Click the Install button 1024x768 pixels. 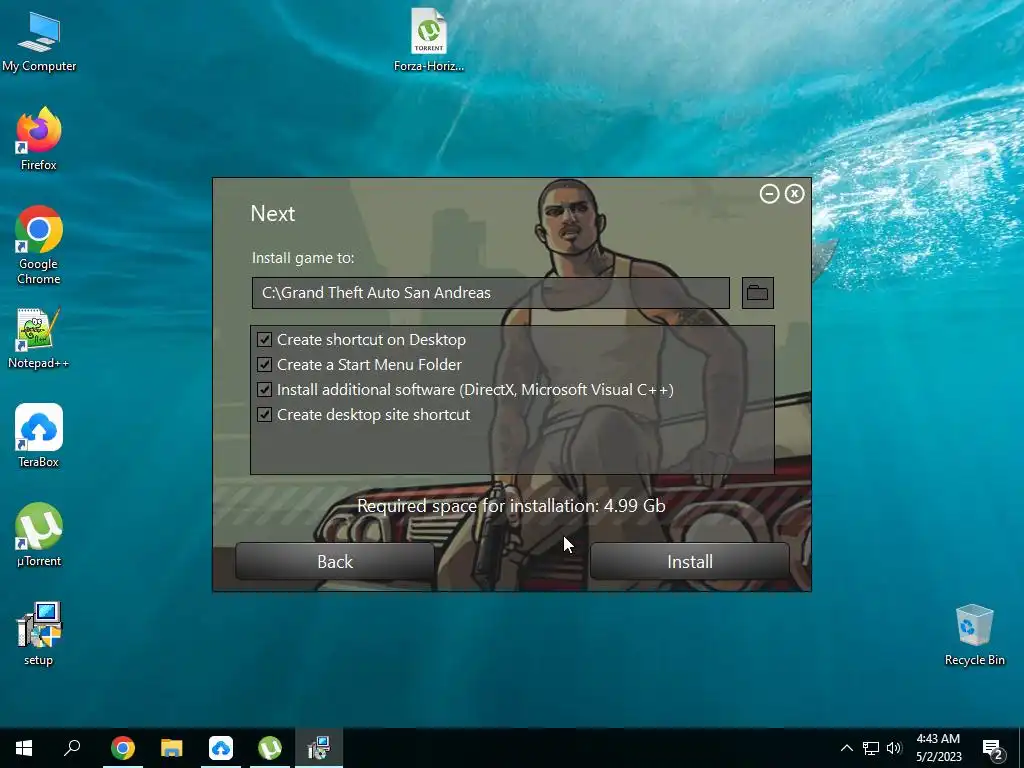690,562
